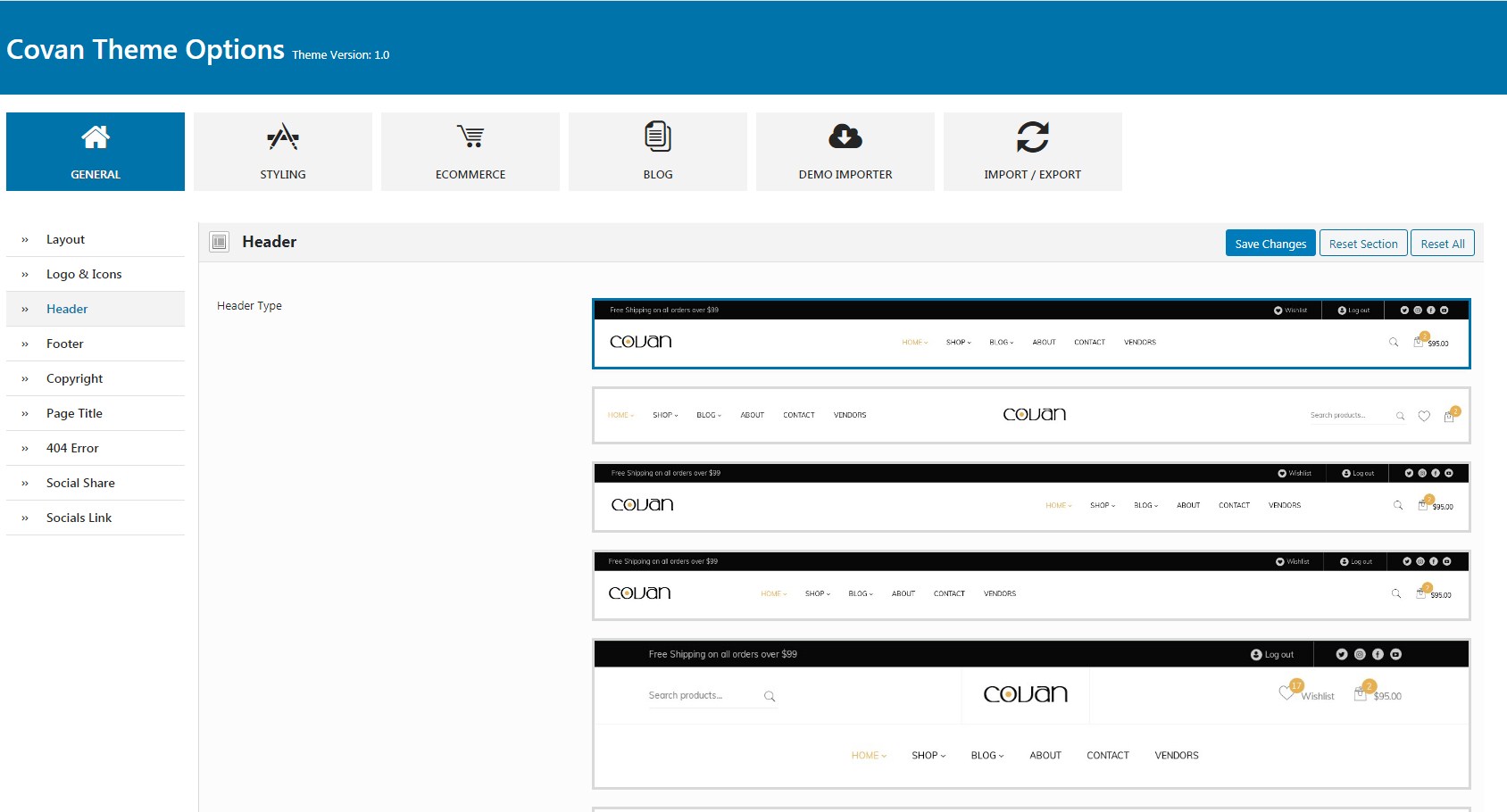Image resolution: width=1507 pixels, height=812 pixels.
Task: Open Logo & Icons settings
Action: coord(96,274)
